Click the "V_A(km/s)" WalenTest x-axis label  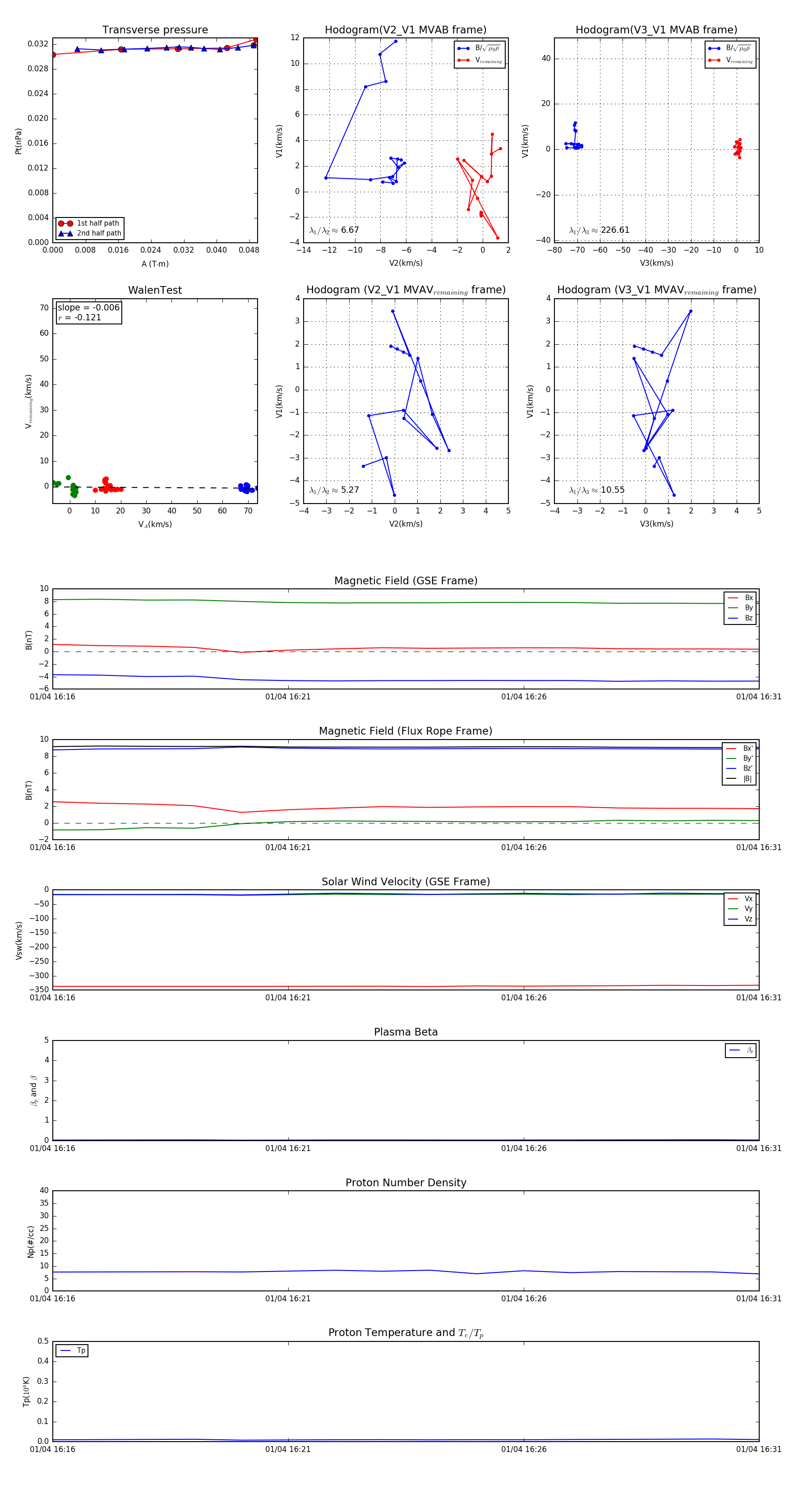pos(155,524)
